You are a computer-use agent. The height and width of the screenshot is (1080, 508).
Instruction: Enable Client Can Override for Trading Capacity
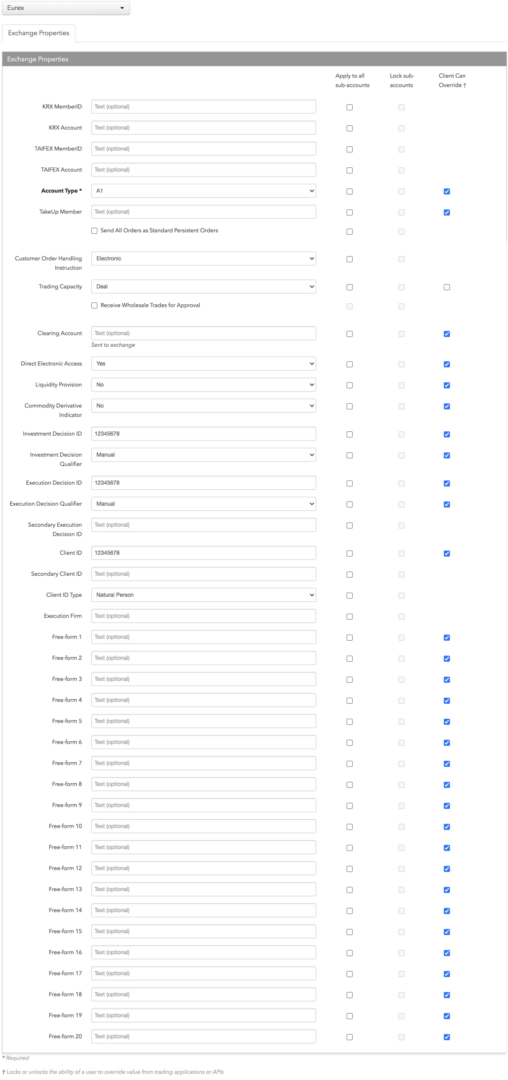pyautogui.click(x=447, y=287)
